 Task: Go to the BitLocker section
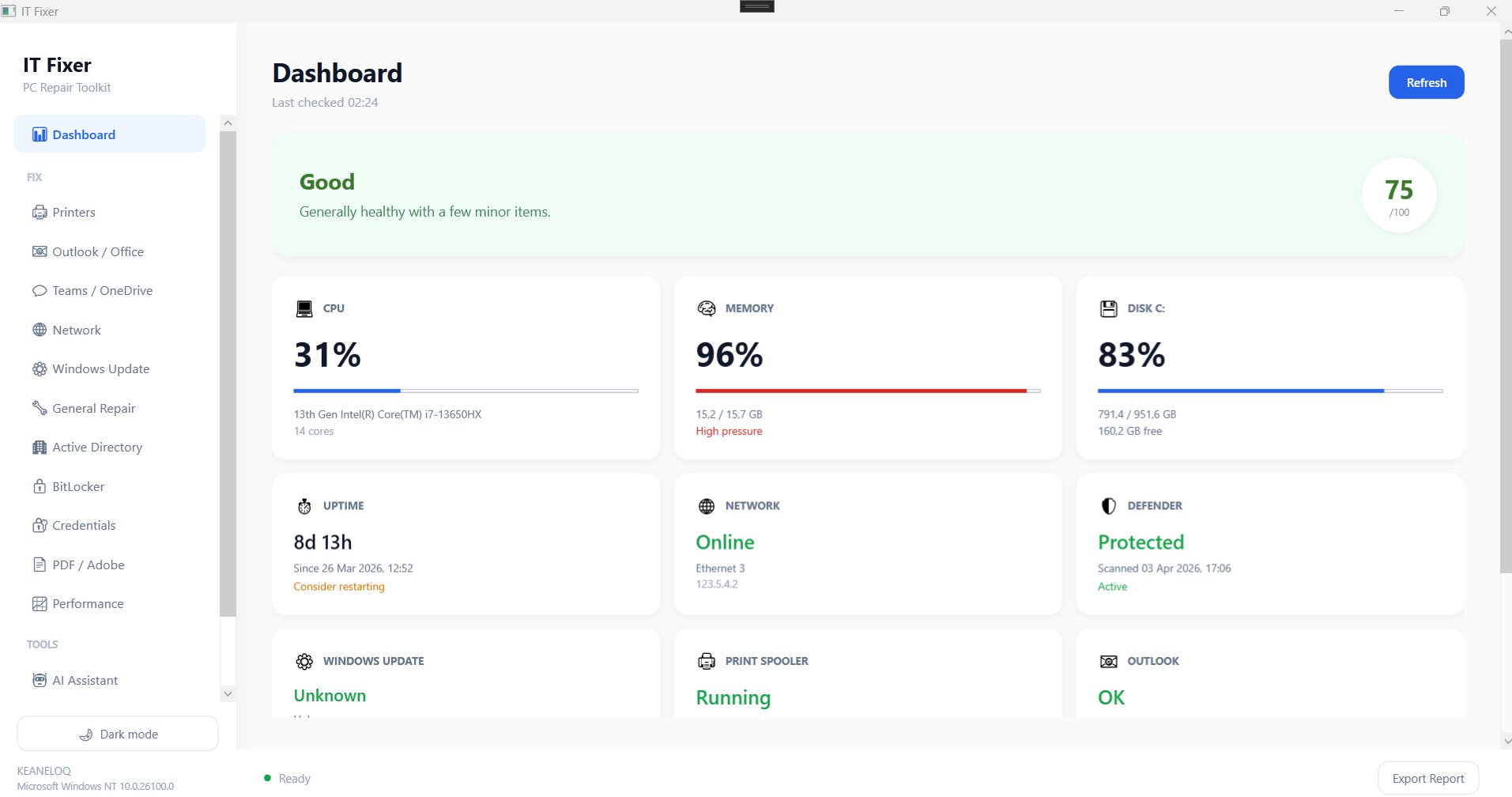pyautogui.click(x=110, y=486)
